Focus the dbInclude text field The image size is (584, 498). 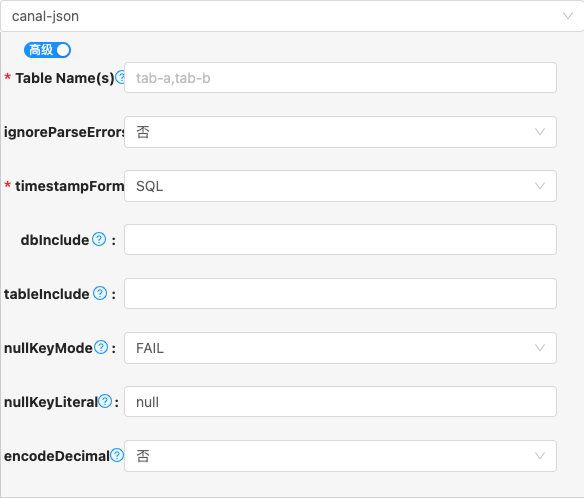[x=340, y=240]
